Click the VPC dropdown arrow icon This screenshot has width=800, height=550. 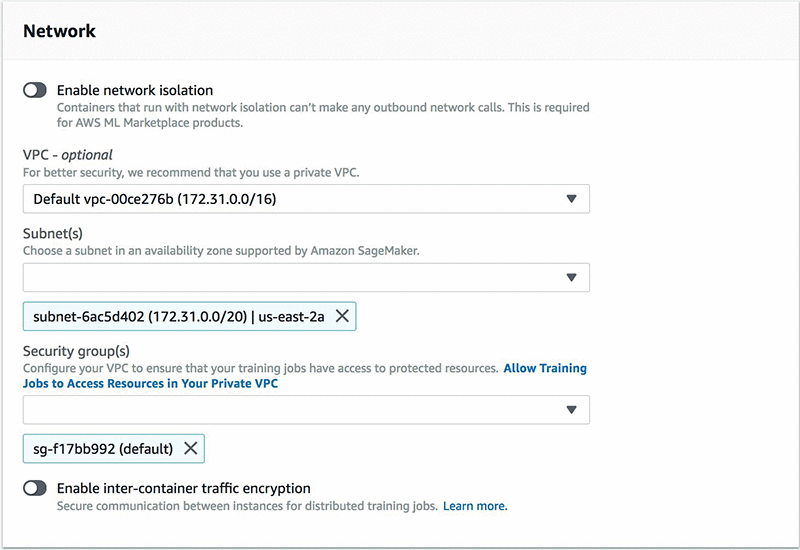(571, 199)
